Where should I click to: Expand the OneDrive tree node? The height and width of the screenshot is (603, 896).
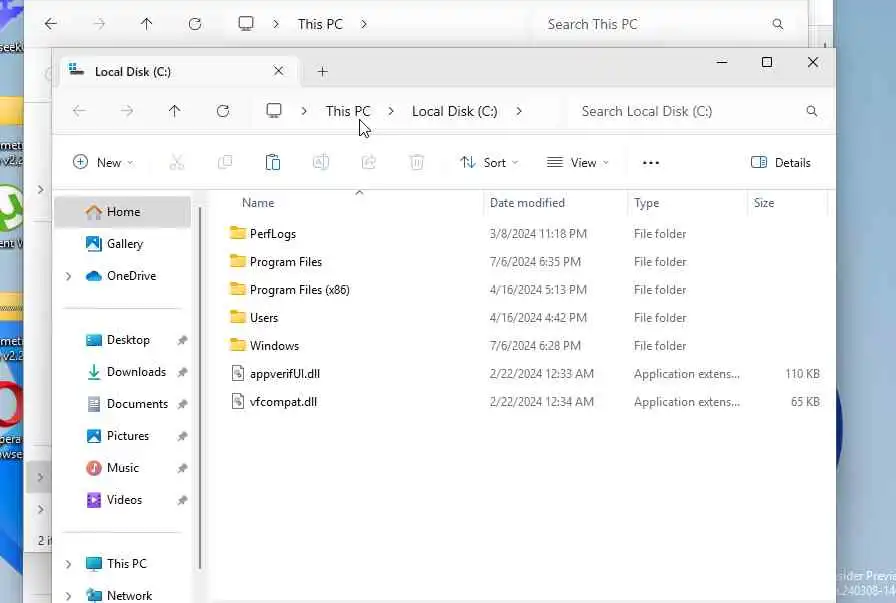(69, 276)
